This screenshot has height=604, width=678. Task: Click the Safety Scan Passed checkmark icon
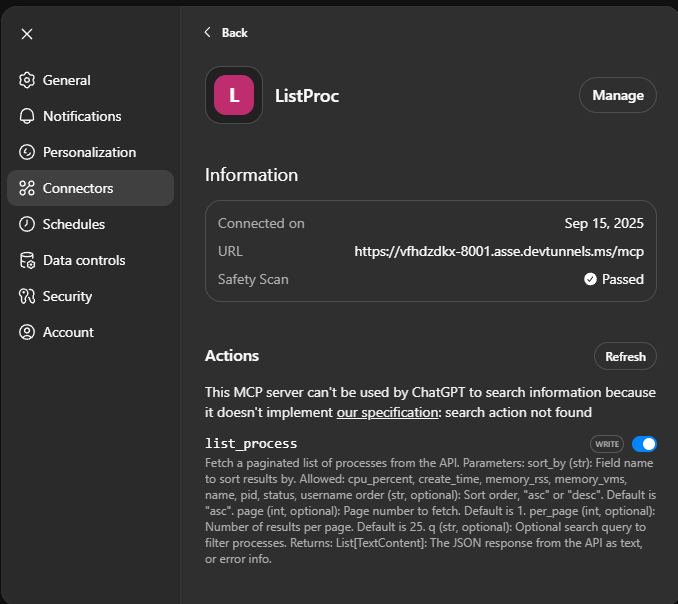590,279
